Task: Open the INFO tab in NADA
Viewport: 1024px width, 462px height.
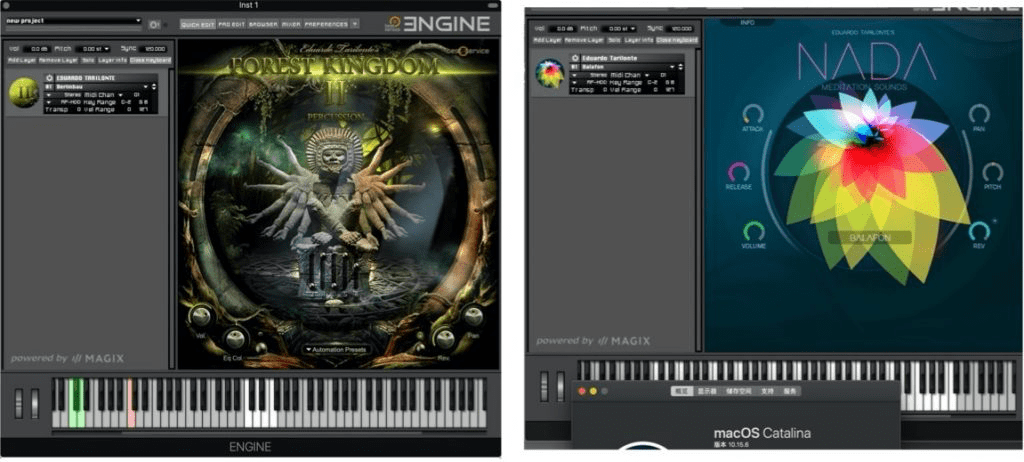Action: point(748,22)
